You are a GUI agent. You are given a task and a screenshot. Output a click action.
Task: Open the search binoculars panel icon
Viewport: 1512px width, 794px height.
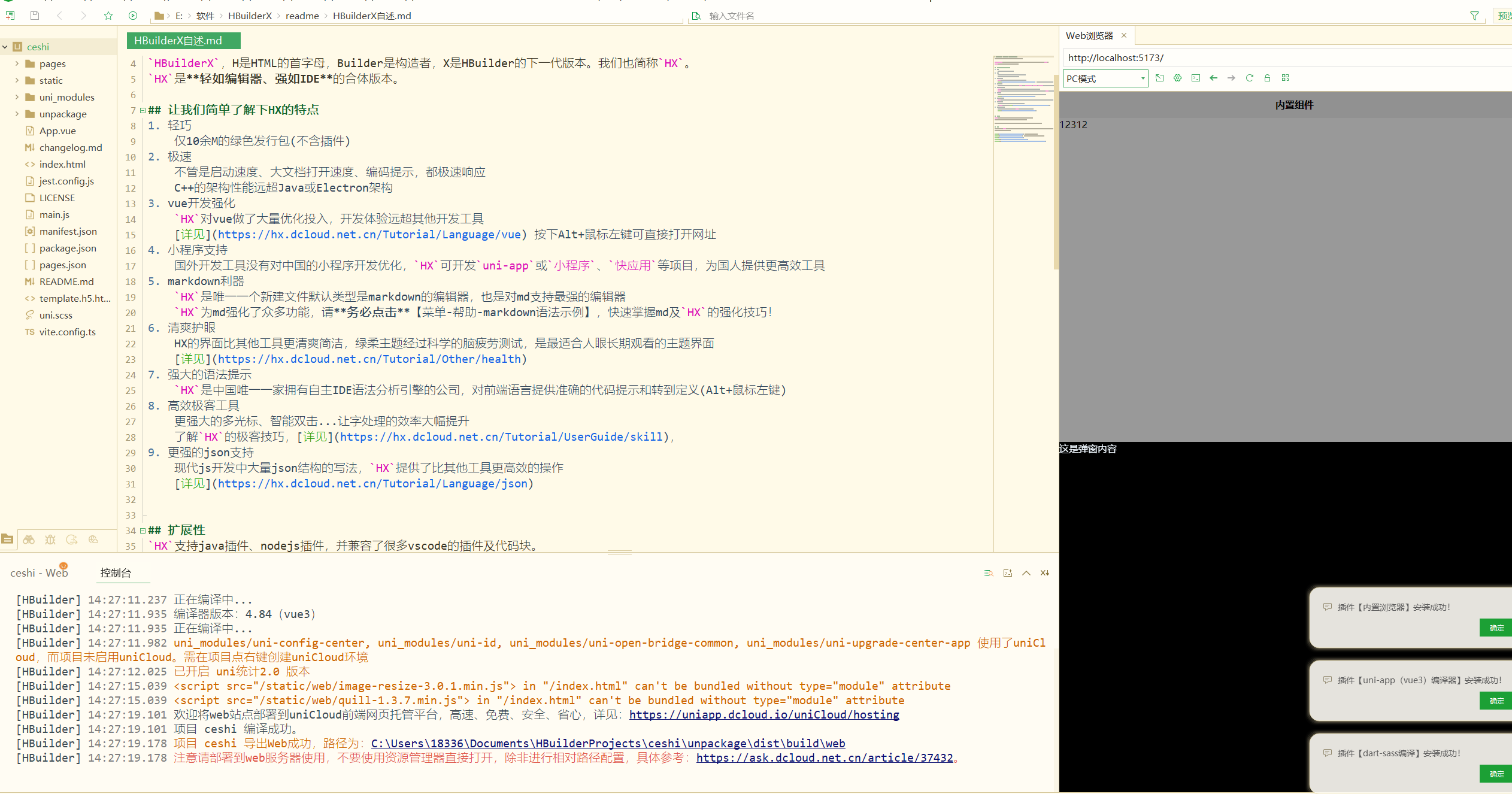29,540
